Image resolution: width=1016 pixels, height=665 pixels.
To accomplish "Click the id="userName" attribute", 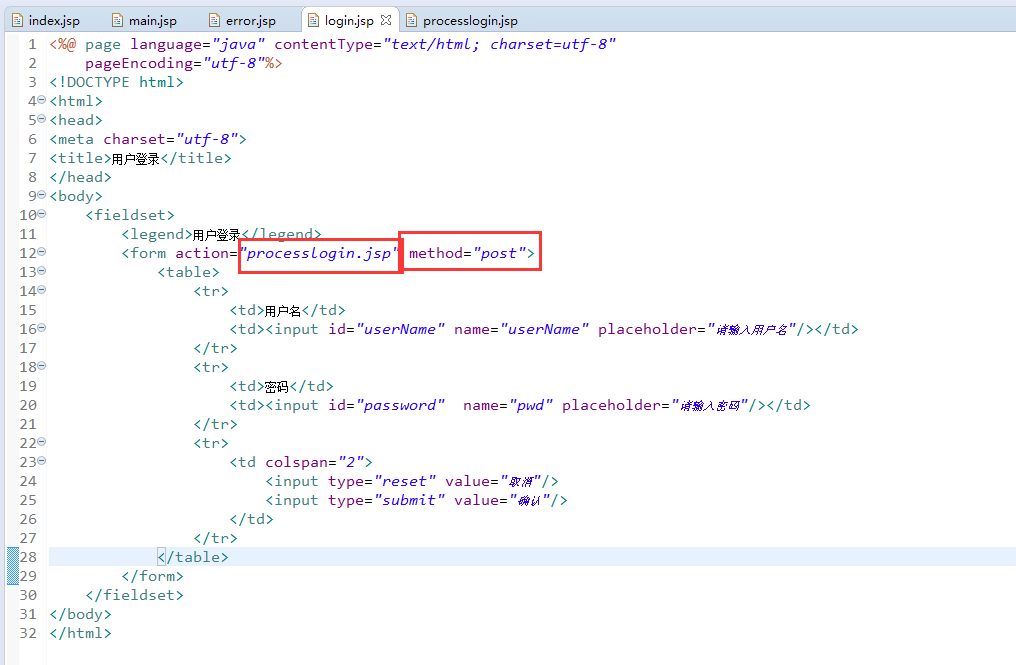I will [386, 329].
